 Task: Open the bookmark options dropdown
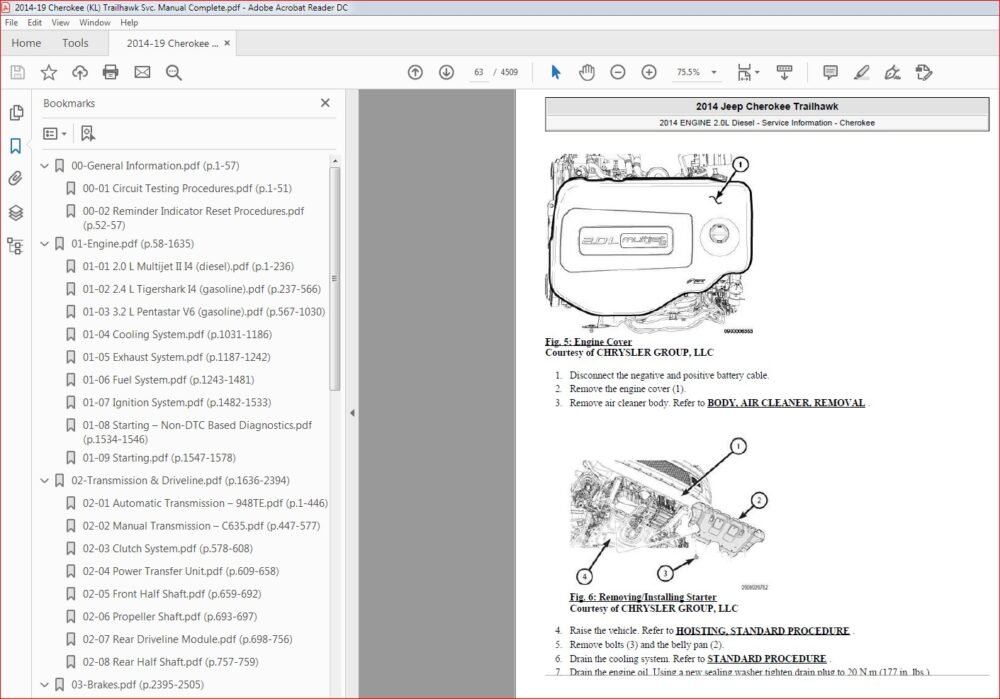click(55, 133)
